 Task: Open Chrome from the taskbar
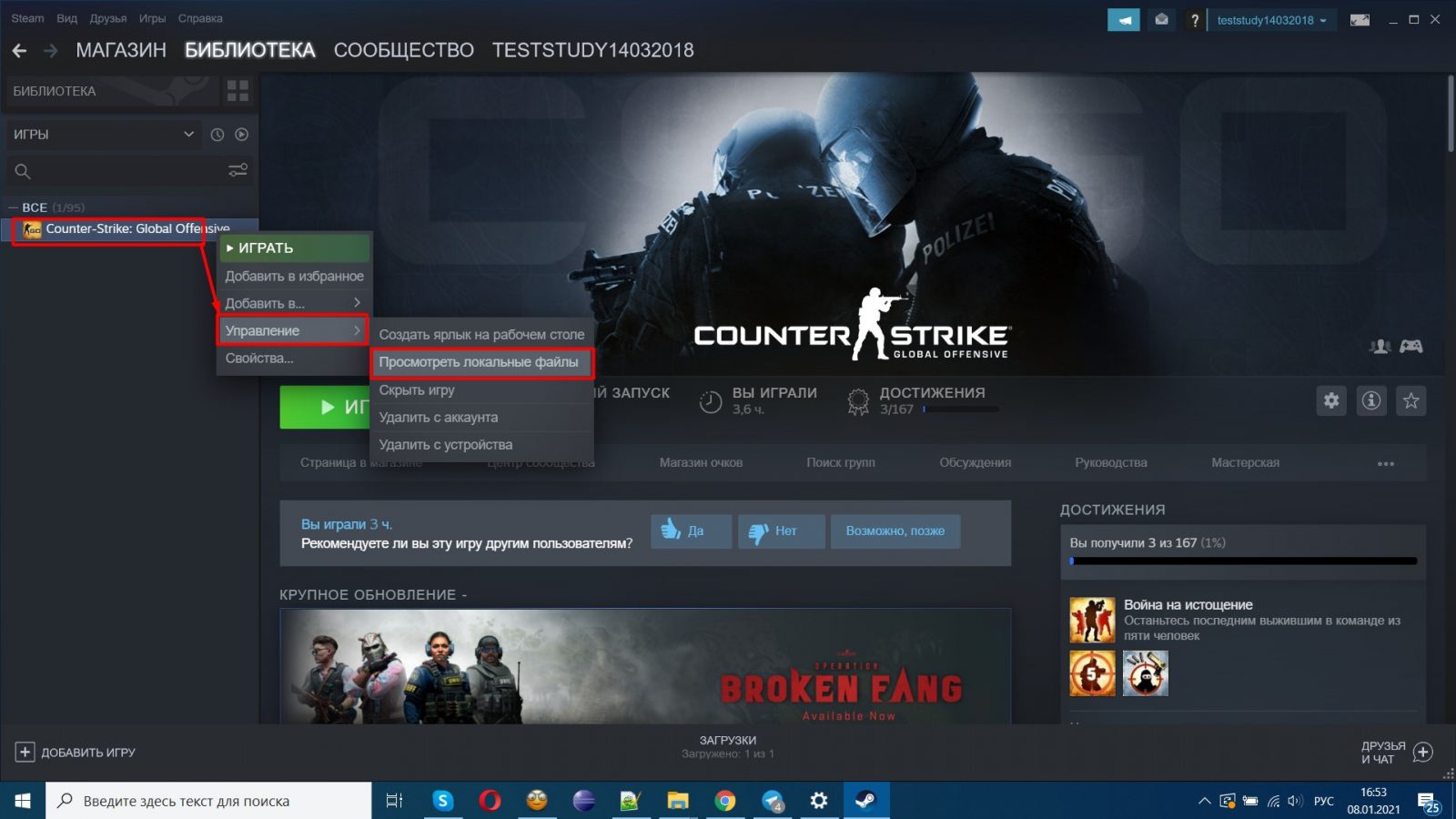pos(725,801)
